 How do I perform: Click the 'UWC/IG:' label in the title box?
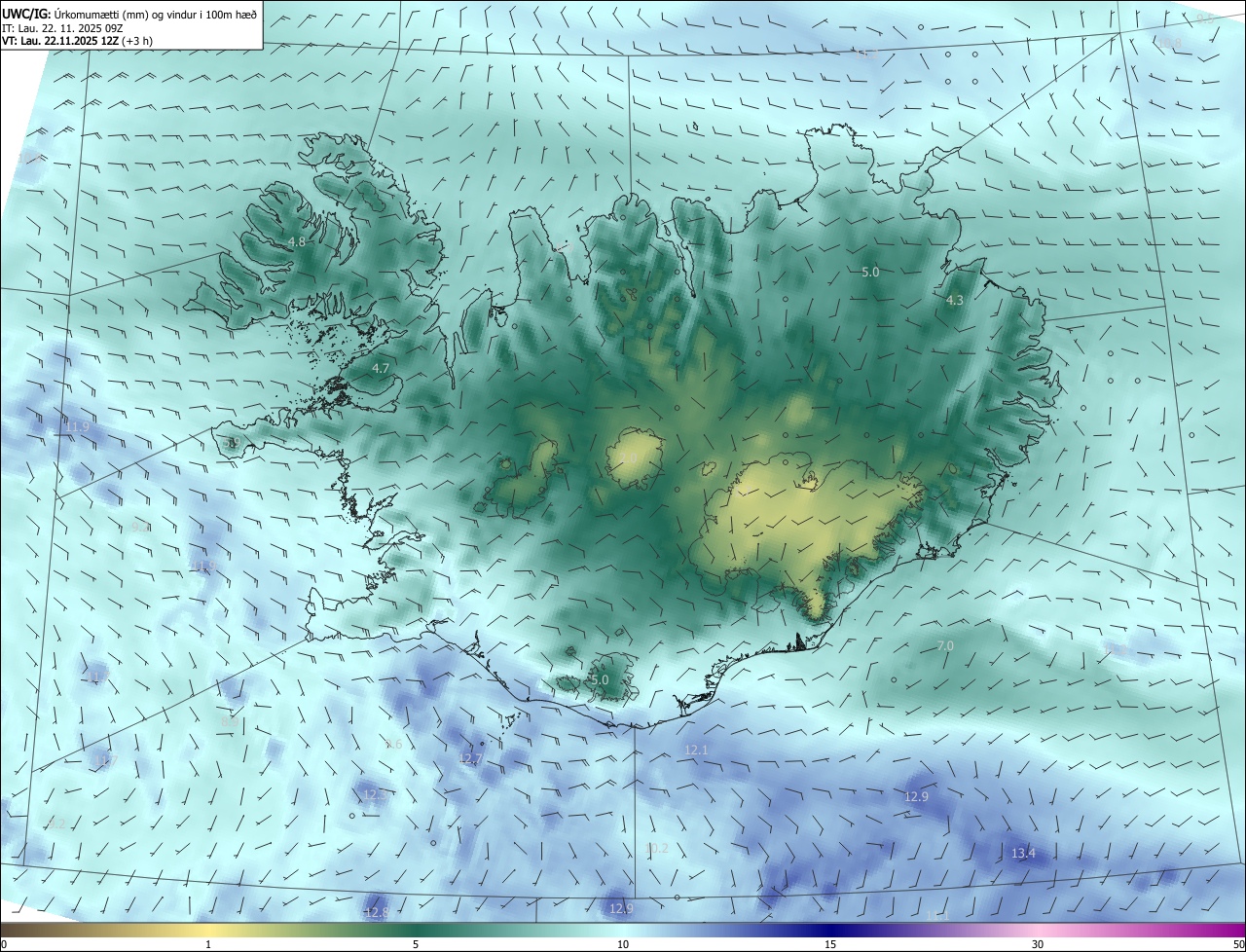[x=26, y=14]
